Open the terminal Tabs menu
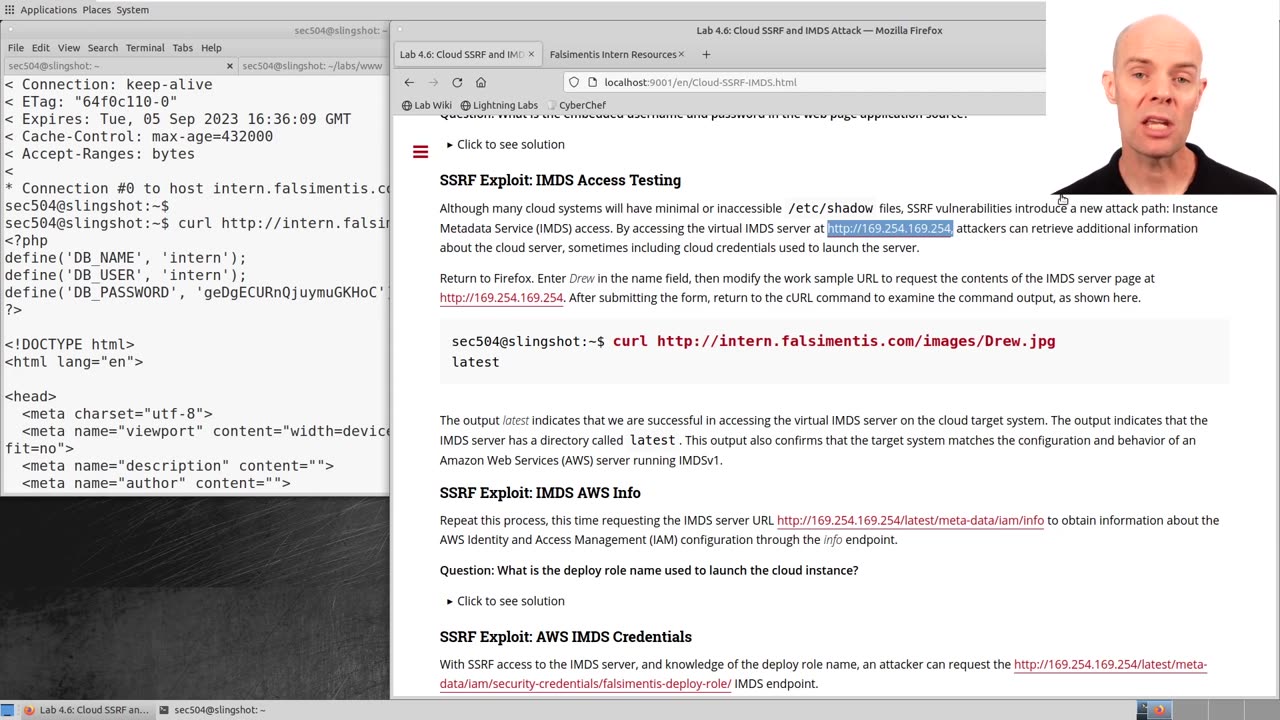1280x720 pixels. (x=183, y=48)
